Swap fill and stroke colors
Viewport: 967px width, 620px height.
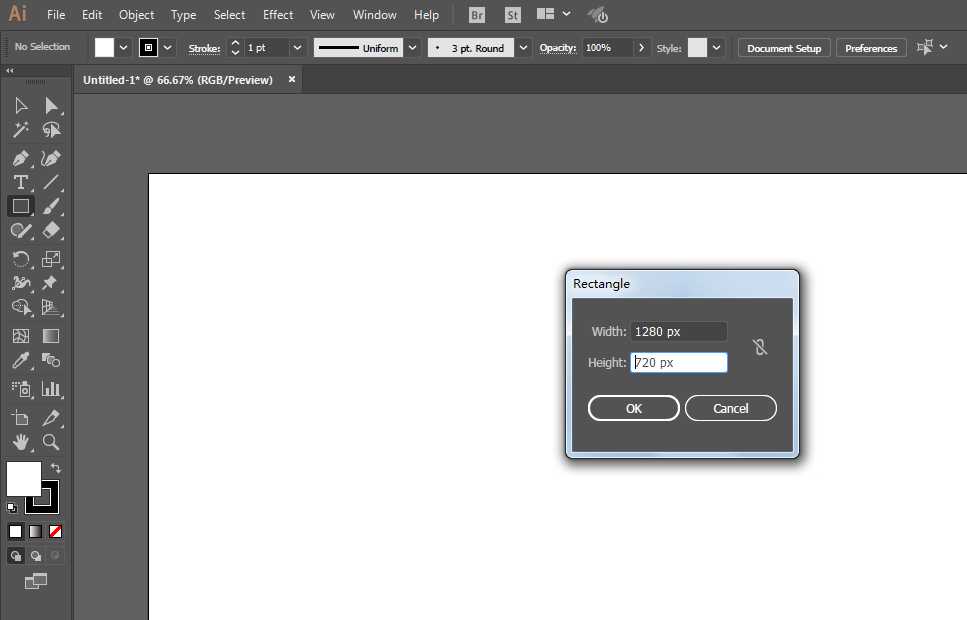[56, 468]
